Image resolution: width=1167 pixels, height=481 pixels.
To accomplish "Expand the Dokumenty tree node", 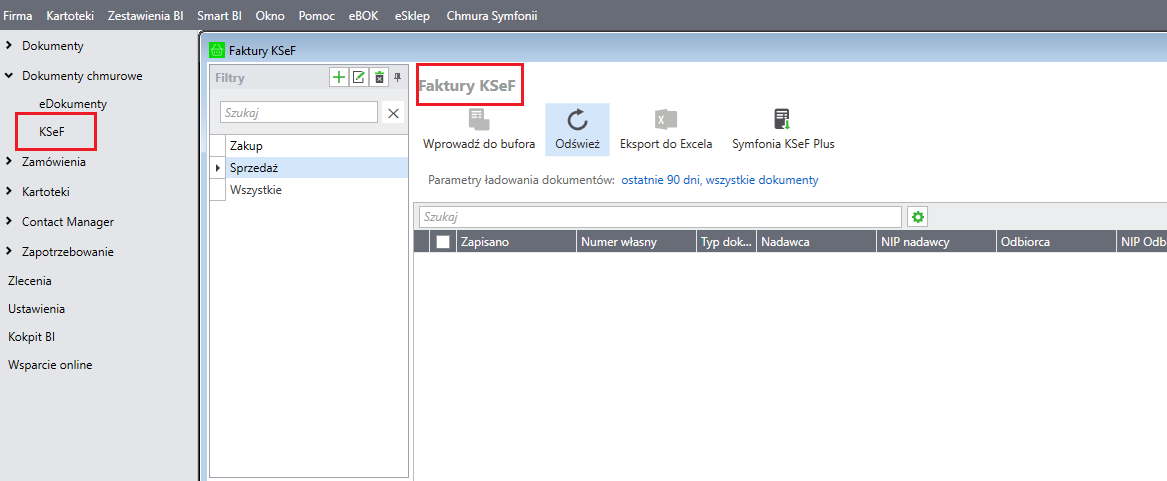I will (10, 46).
